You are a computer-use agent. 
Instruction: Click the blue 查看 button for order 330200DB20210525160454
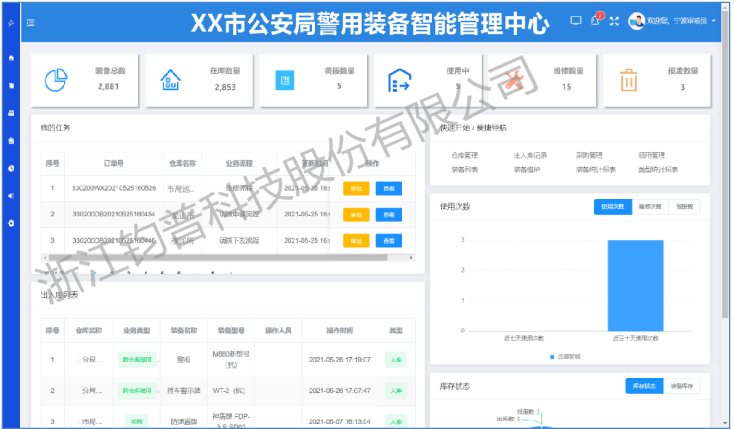pyautogui.click(x=389, y=214)
